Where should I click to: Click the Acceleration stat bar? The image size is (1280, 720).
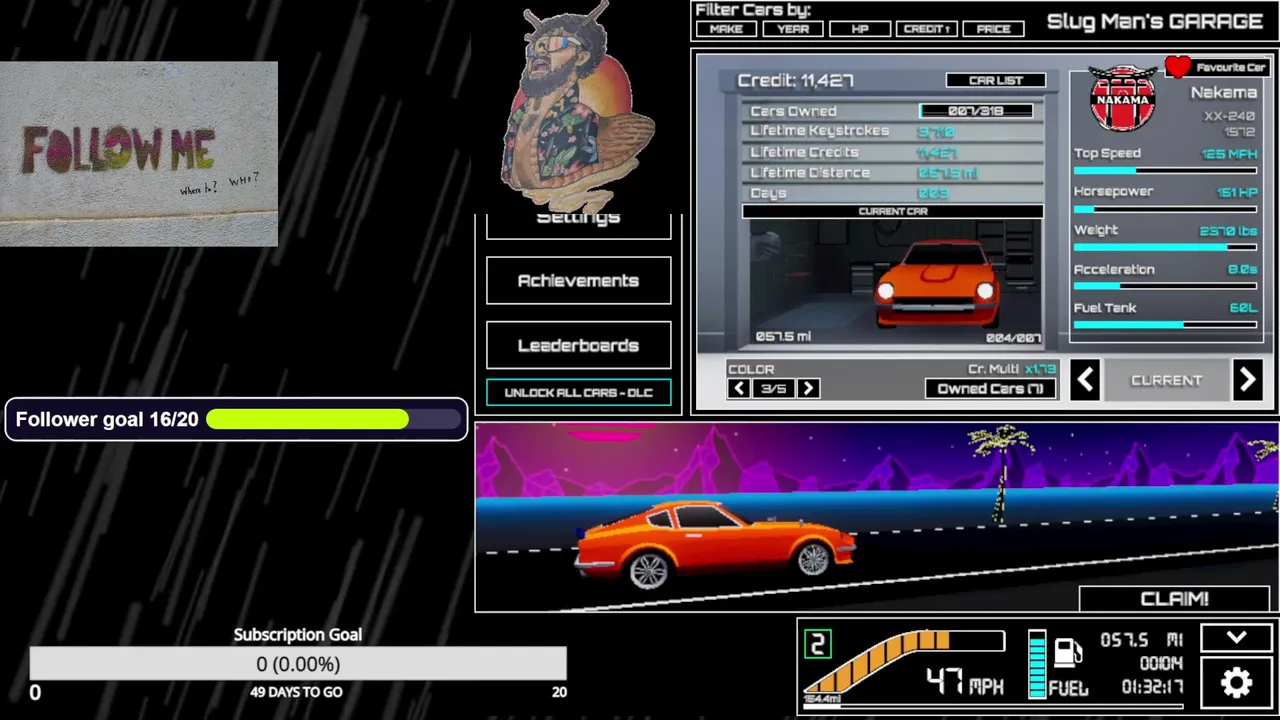tap(1165, 286)
